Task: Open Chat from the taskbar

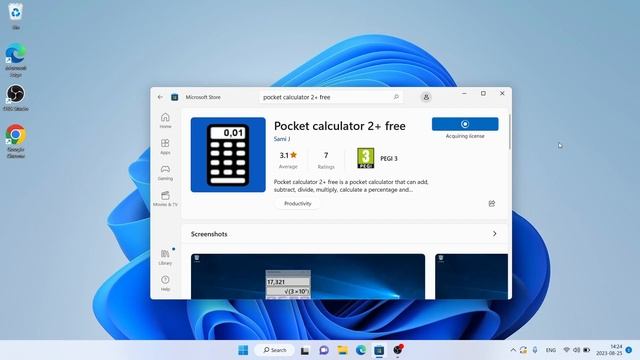Action: tap(324, 350)
